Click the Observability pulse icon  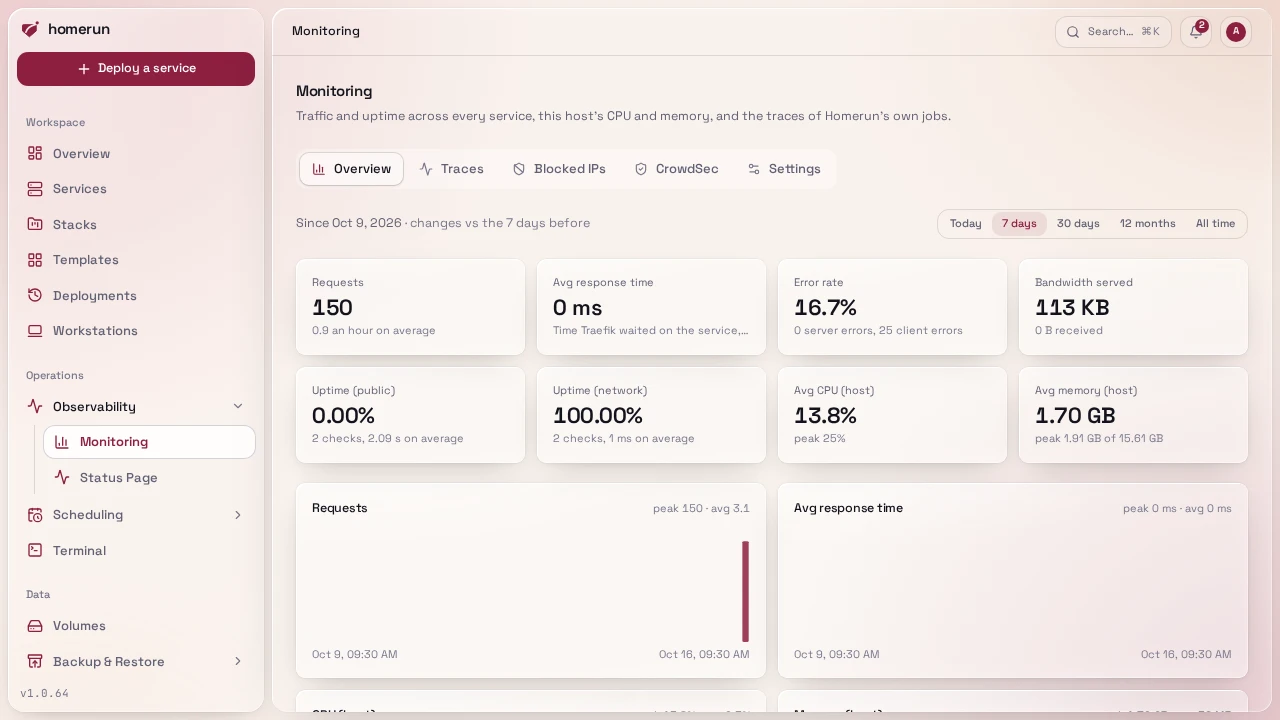35,406
